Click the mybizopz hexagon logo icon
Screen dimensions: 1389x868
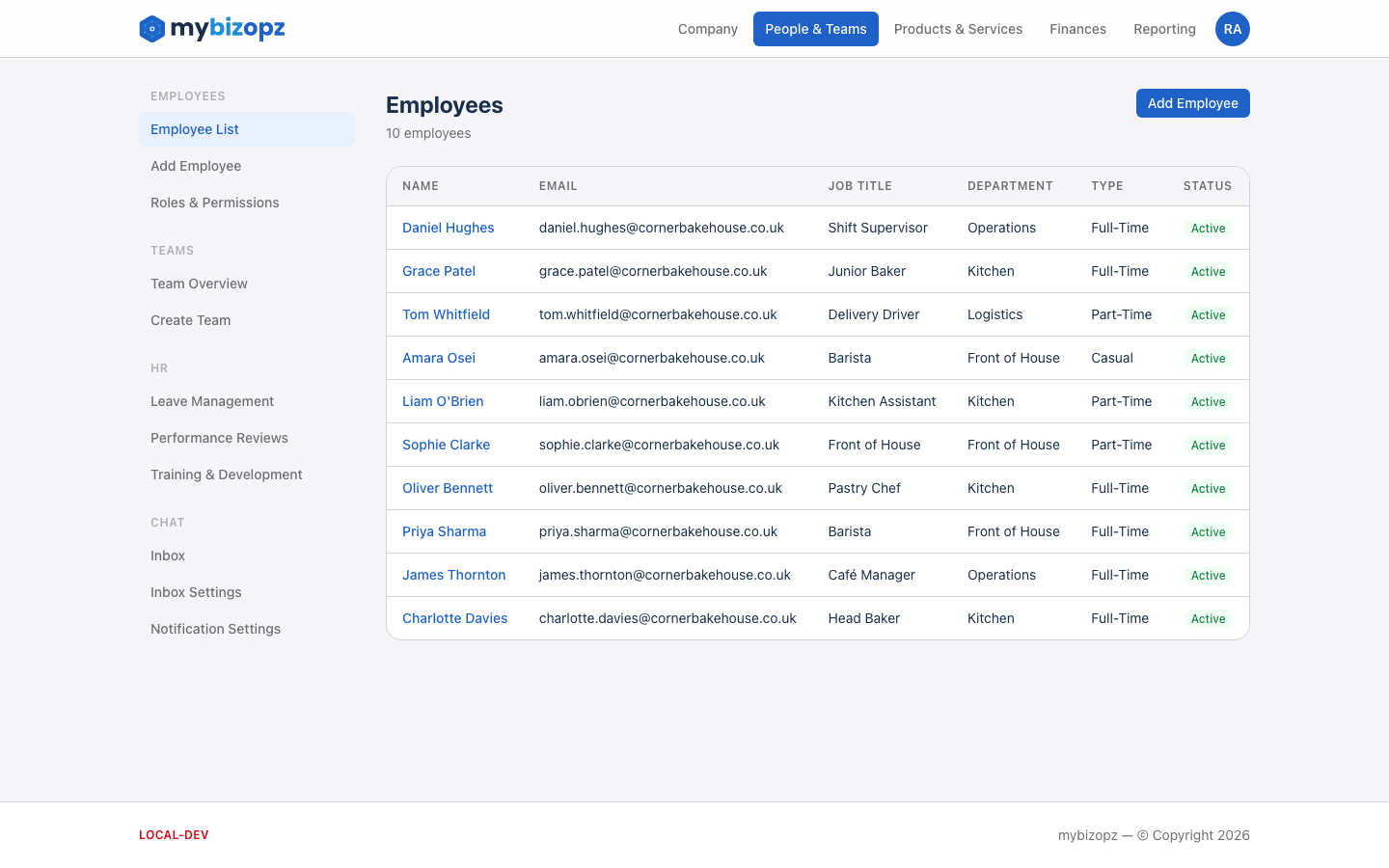[x=150, y=29]
